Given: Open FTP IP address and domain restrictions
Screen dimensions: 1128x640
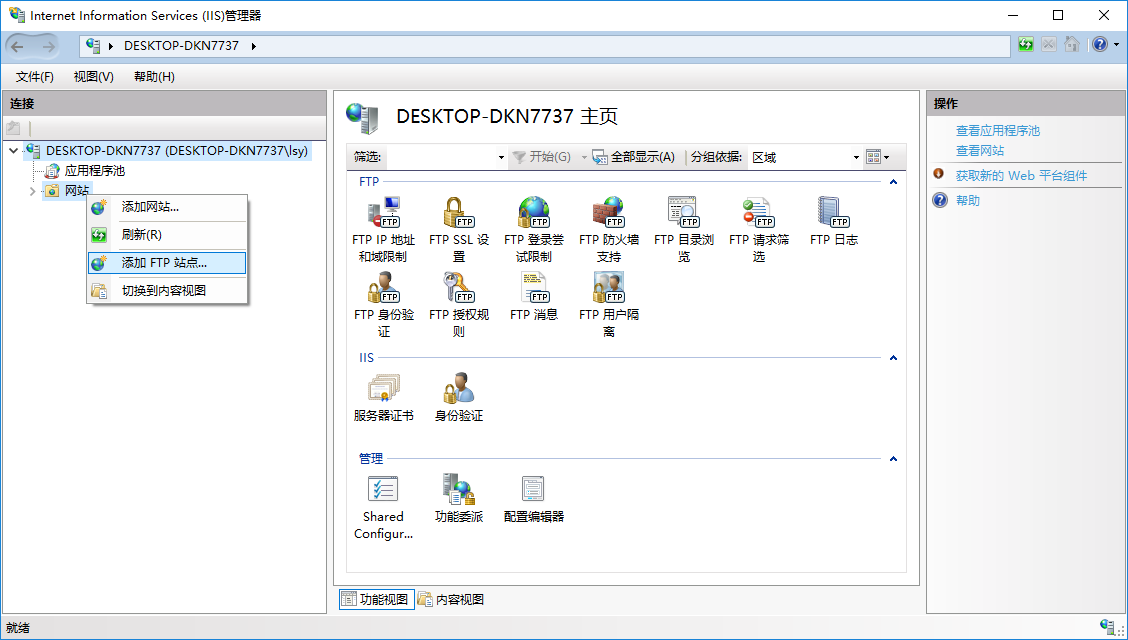Looking at the screenshot, I should (x=381, y=229).
